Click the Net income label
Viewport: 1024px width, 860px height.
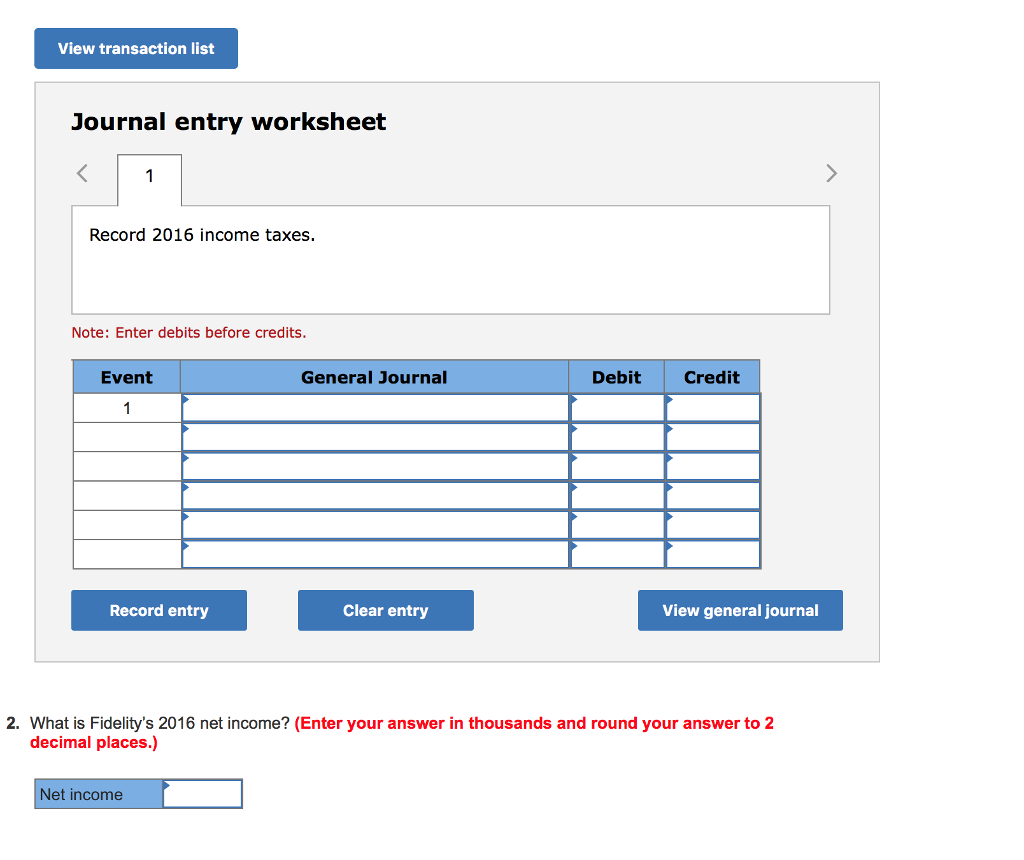[99, 794]
